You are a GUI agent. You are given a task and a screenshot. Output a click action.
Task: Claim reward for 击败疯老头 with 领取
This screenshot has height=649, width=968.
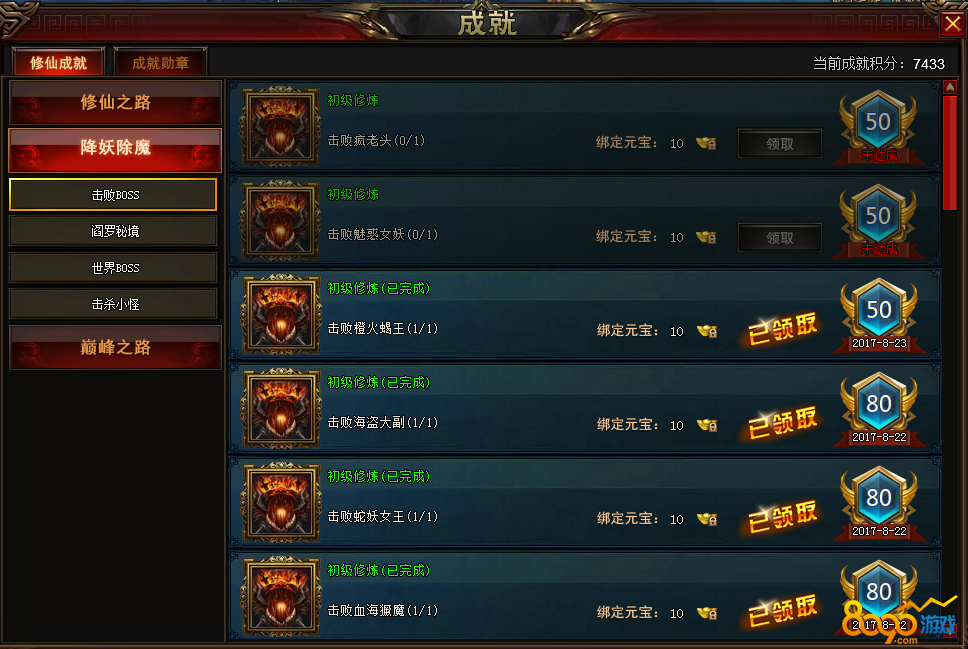click(780, 144)
